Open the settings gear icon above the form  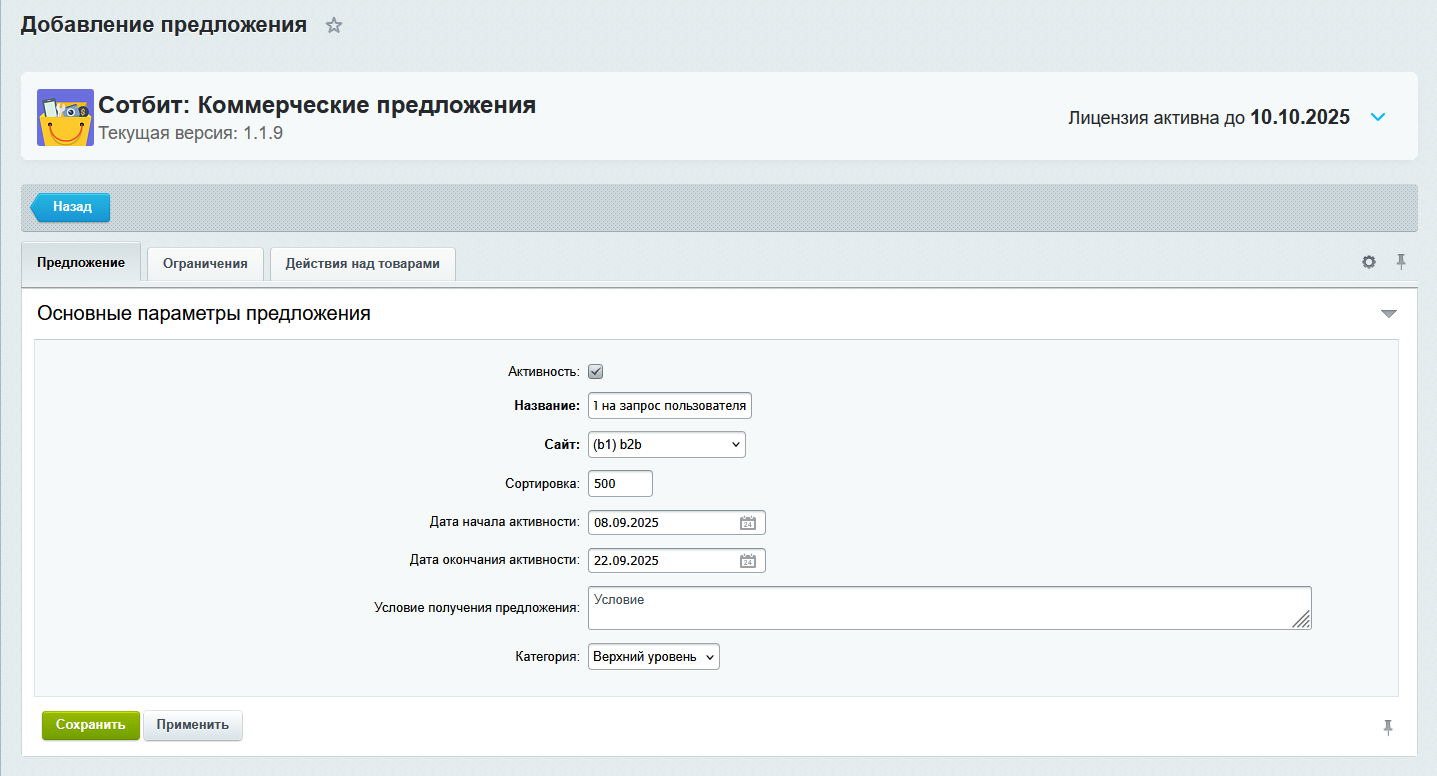[1368, 261]
